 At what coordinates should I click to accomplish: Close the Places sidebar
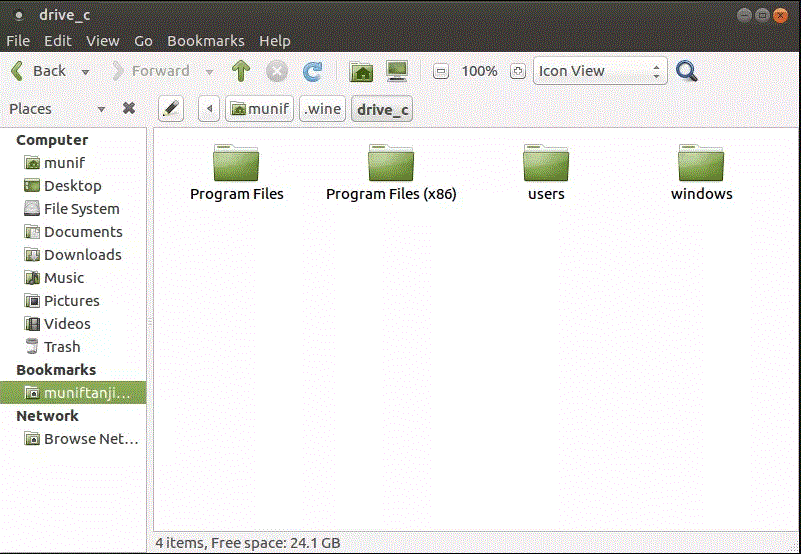129,108
